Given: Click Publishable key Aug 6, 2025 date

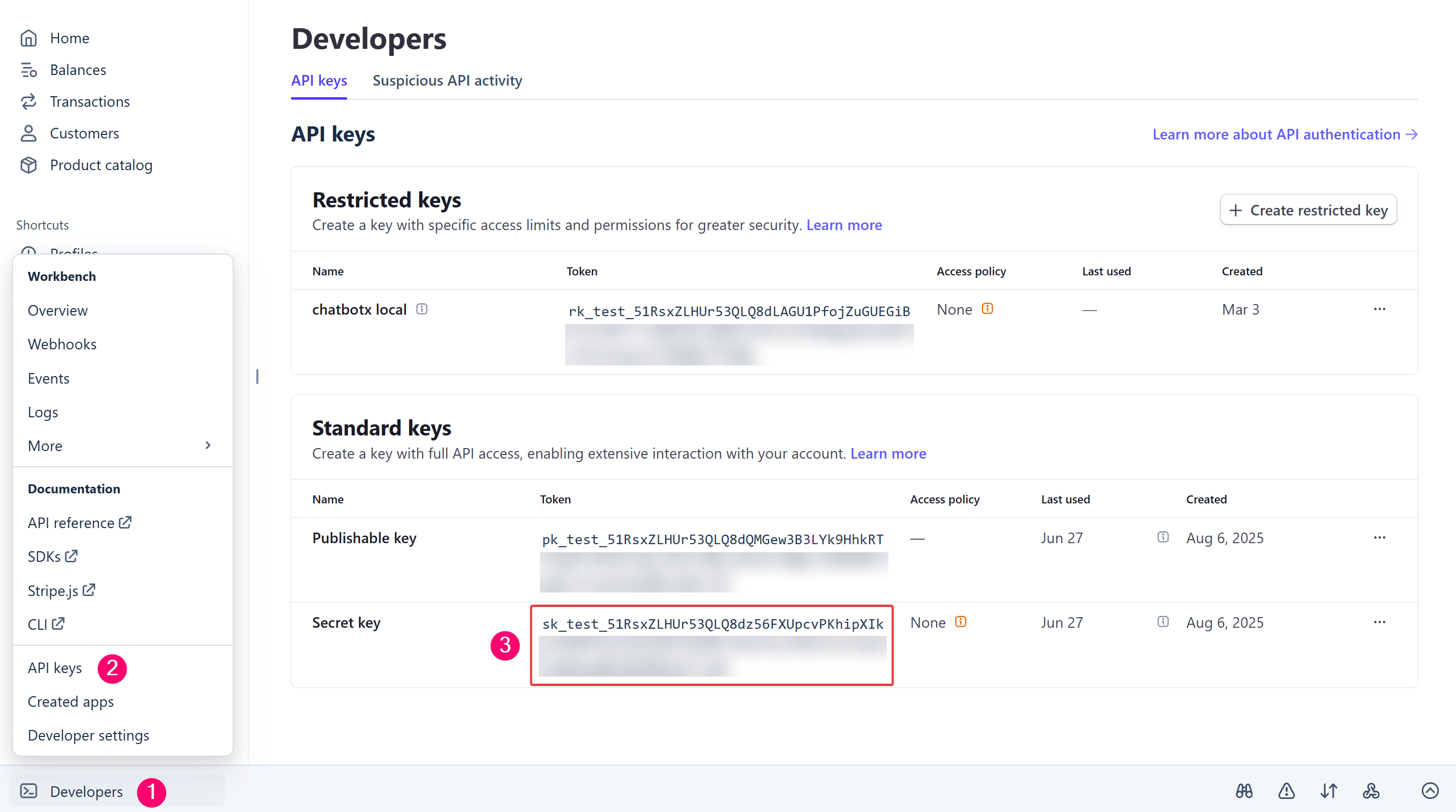Looking at the screenshot, I should [1225, 538].
